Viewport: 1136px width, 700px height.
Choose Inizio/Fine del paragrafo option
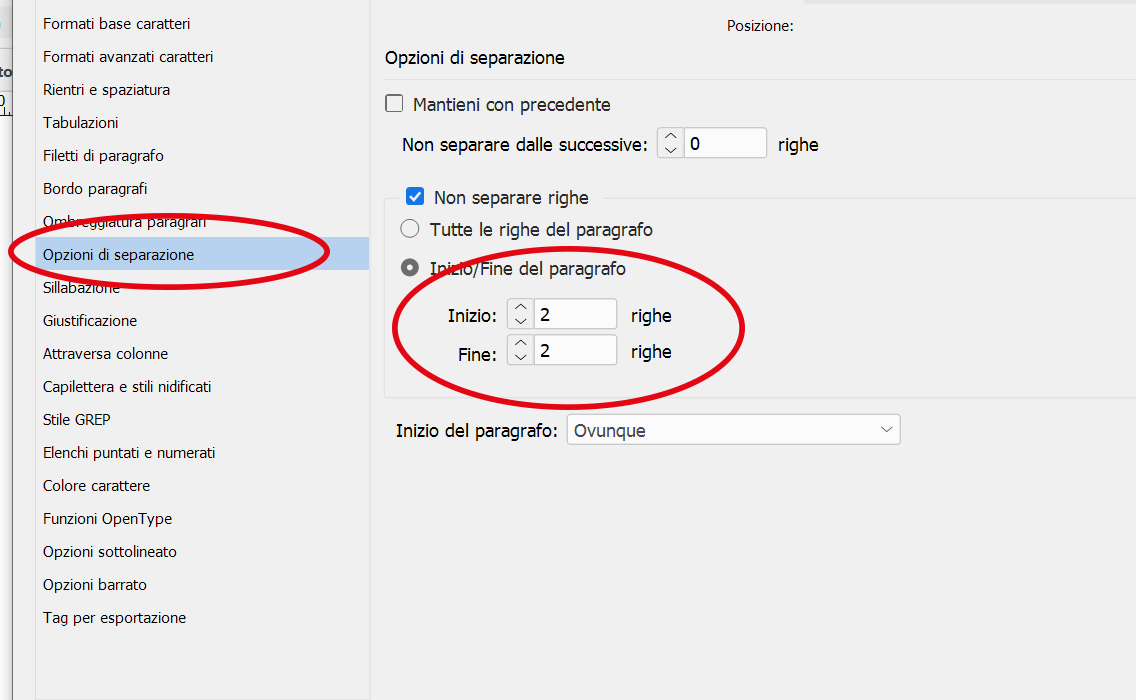409,267
